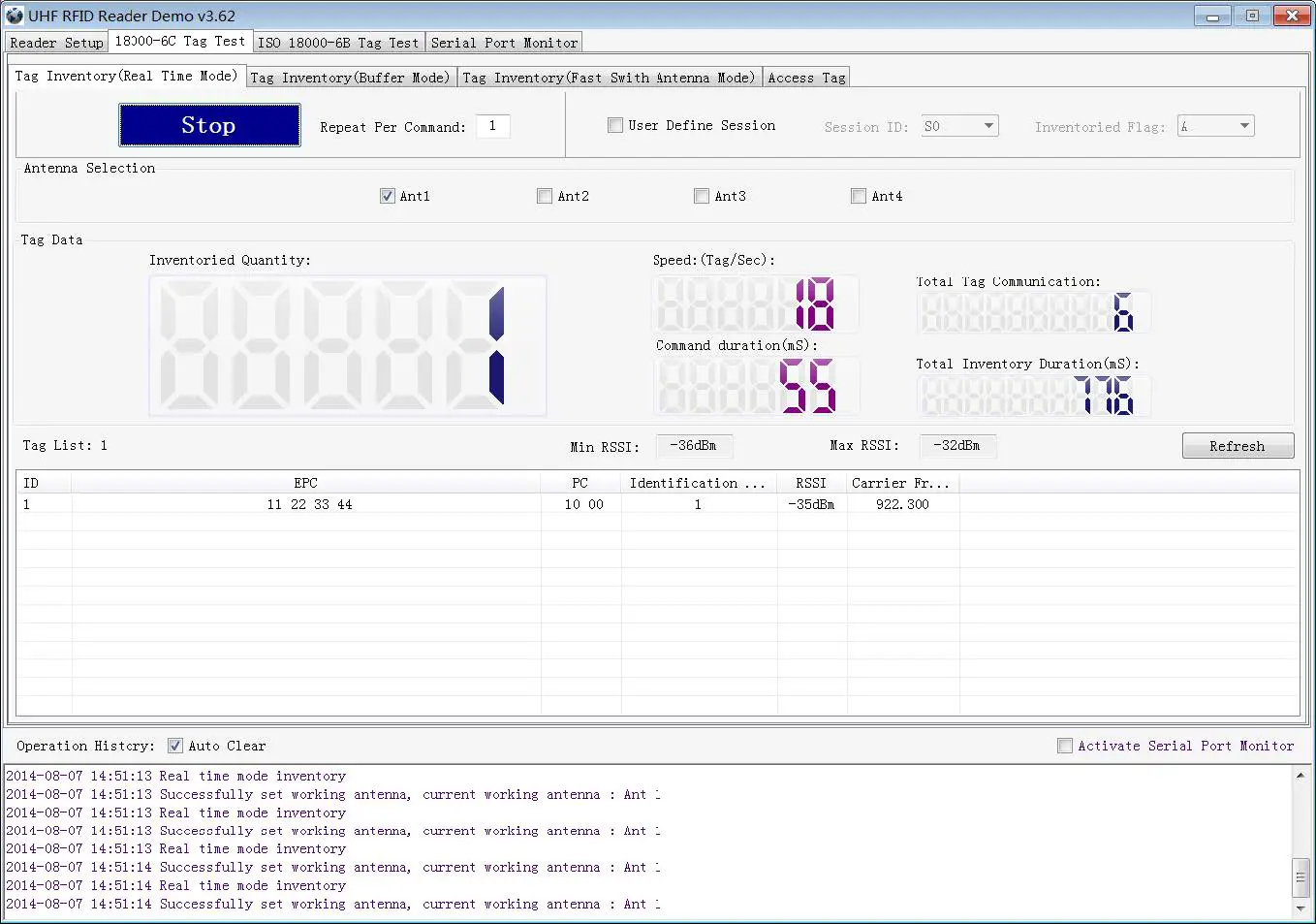Viewport: 1316px width, 924px height.
Task: Open the Access Tag tab
Action: tap(806, 77)
